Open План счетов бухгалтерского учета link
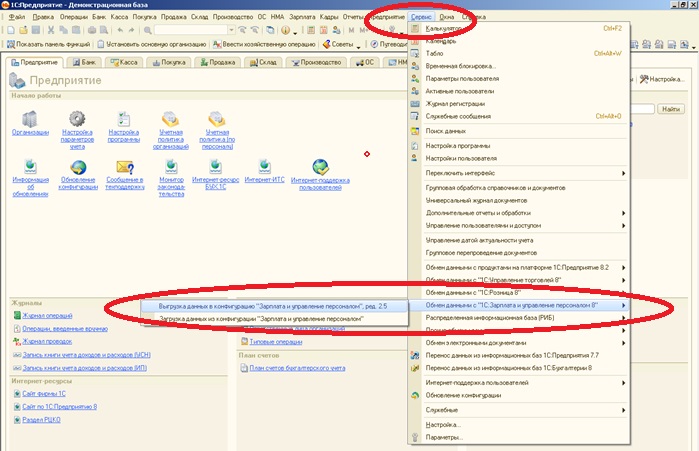This screenshot has width=699, height=451. pyautogui.click(x=297, y=368)
